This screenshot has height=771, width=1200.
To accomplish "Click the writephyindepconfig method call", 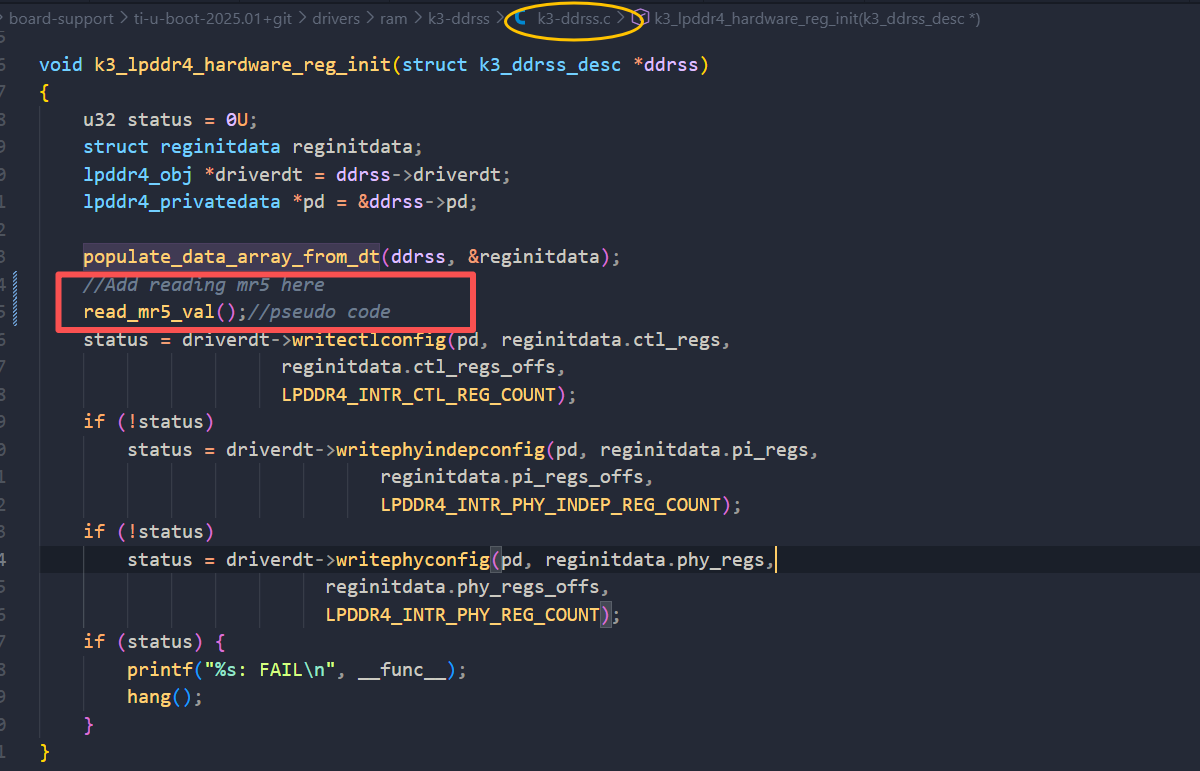I will [x=441, y=450].
